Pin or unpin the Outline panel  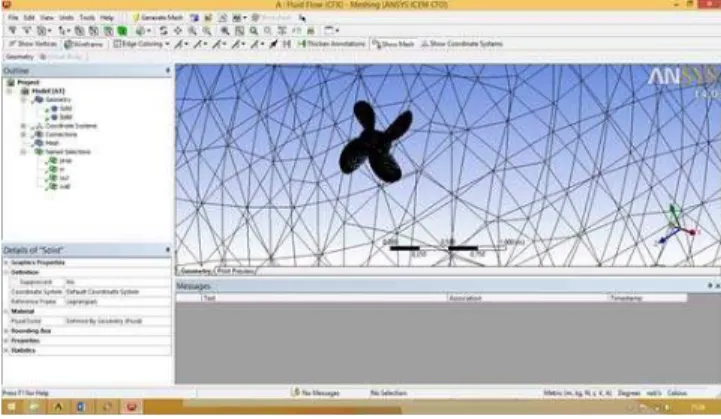[x=168, y=70]
